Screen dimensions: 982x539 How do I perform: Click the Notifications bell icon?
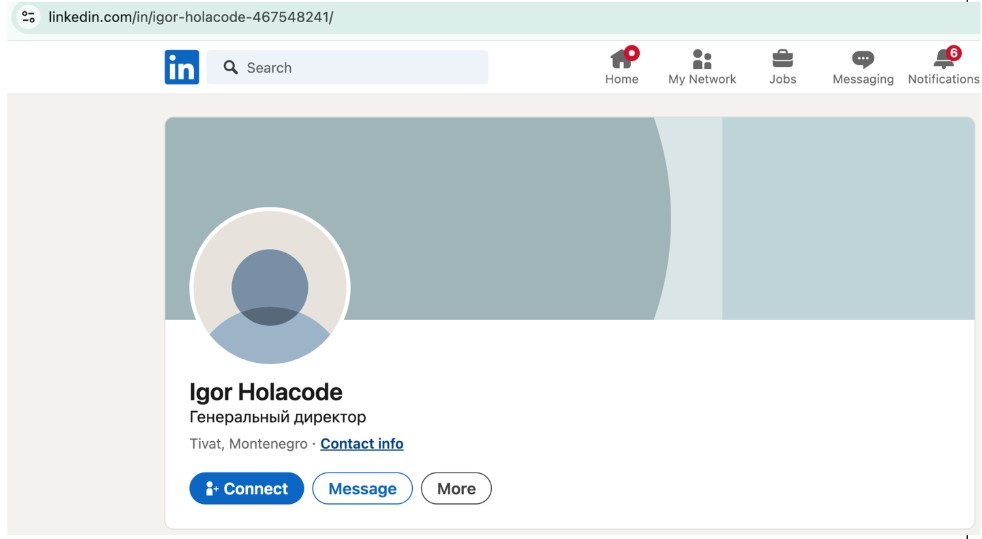942,60
